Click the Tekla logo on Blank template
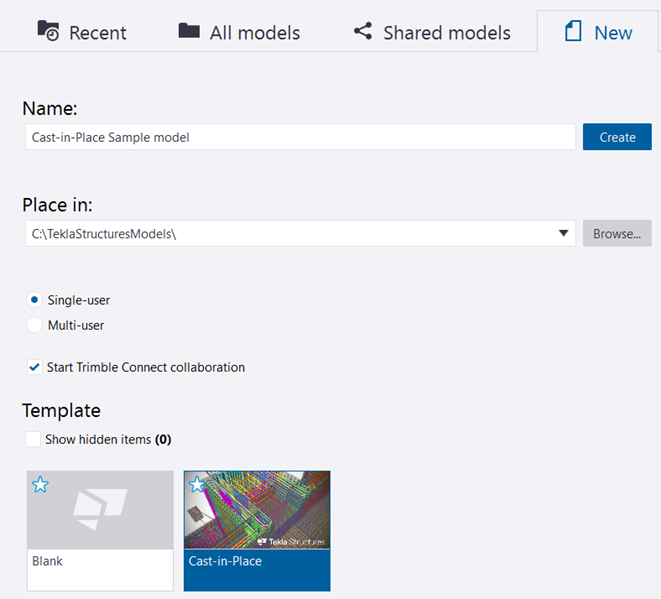The height and width of the screenshot is (599, 661). click(100, 509)
